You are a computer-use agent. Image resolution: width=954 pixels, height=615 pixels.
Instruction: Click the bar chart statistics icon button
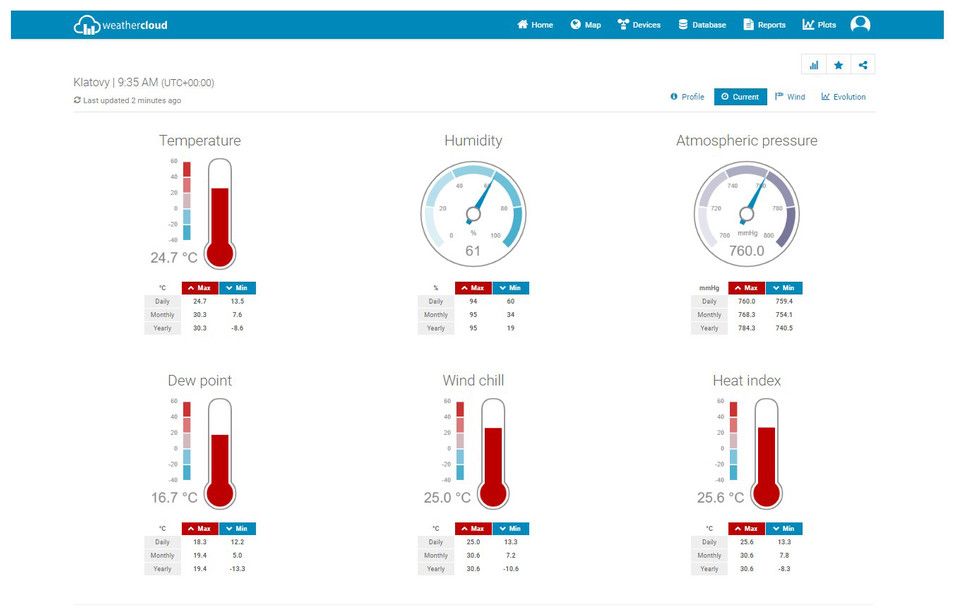click(x=814, y=65)
